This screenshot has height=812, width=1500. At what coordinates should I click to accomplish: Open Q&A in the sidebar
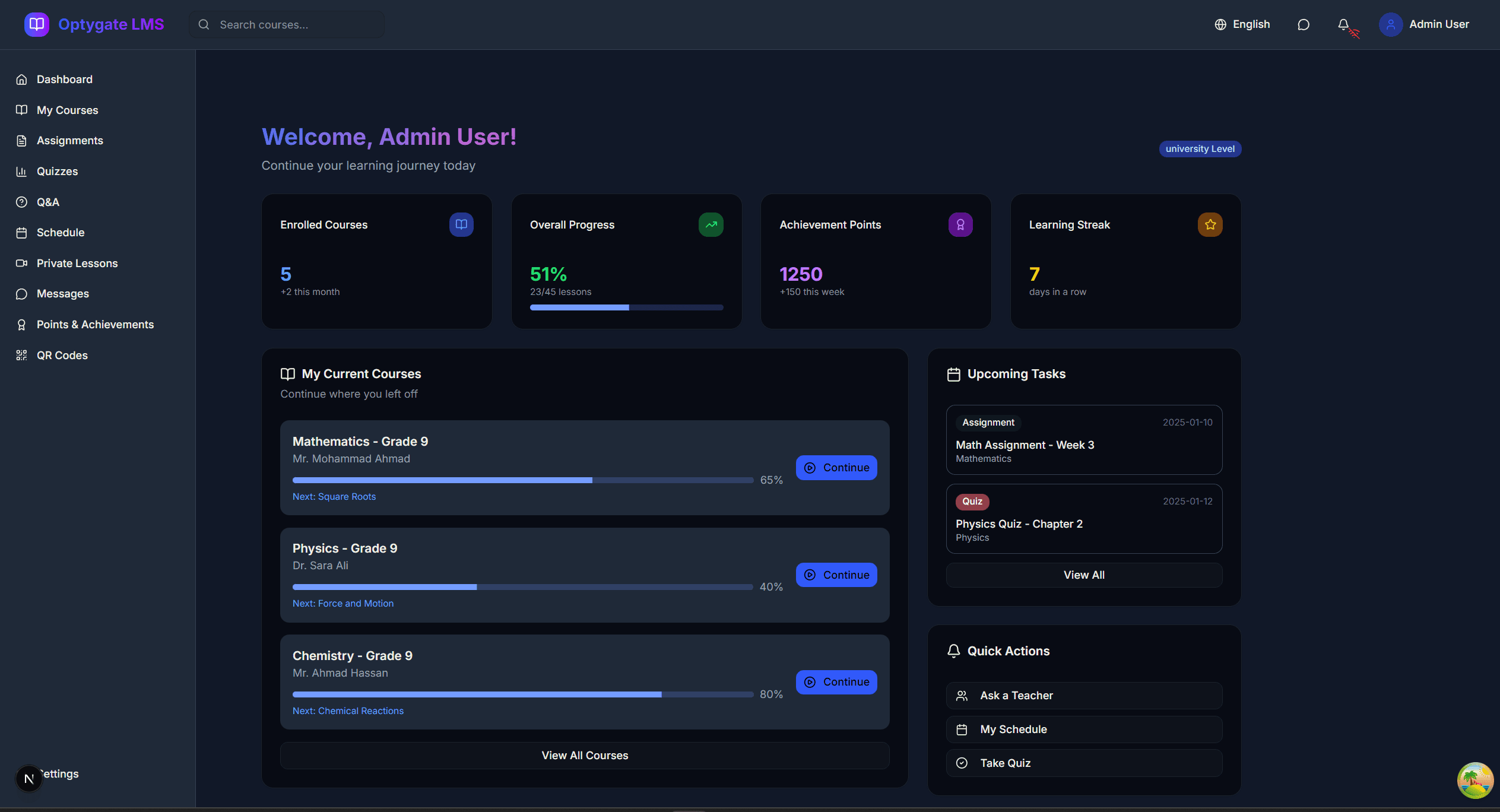pos(97,202)
